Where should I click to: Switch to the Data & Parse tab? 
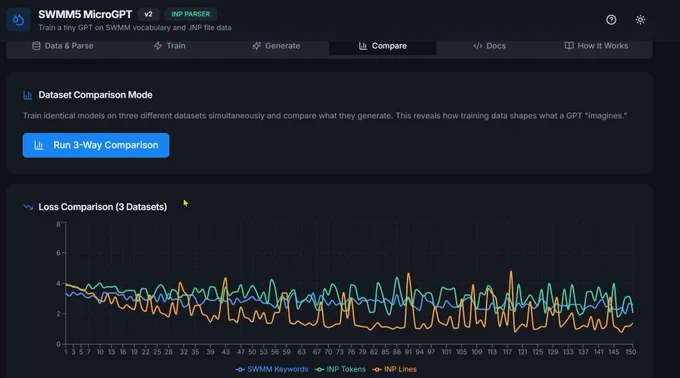point(63,46)
